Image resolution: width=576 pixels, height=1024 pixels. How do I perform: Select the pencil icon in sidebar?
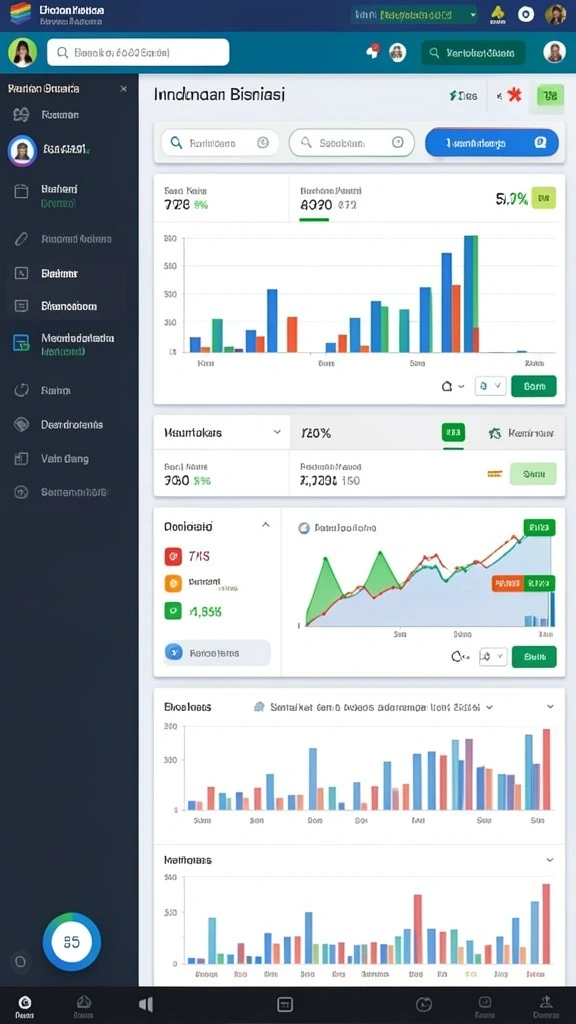(x=21, y=239)
